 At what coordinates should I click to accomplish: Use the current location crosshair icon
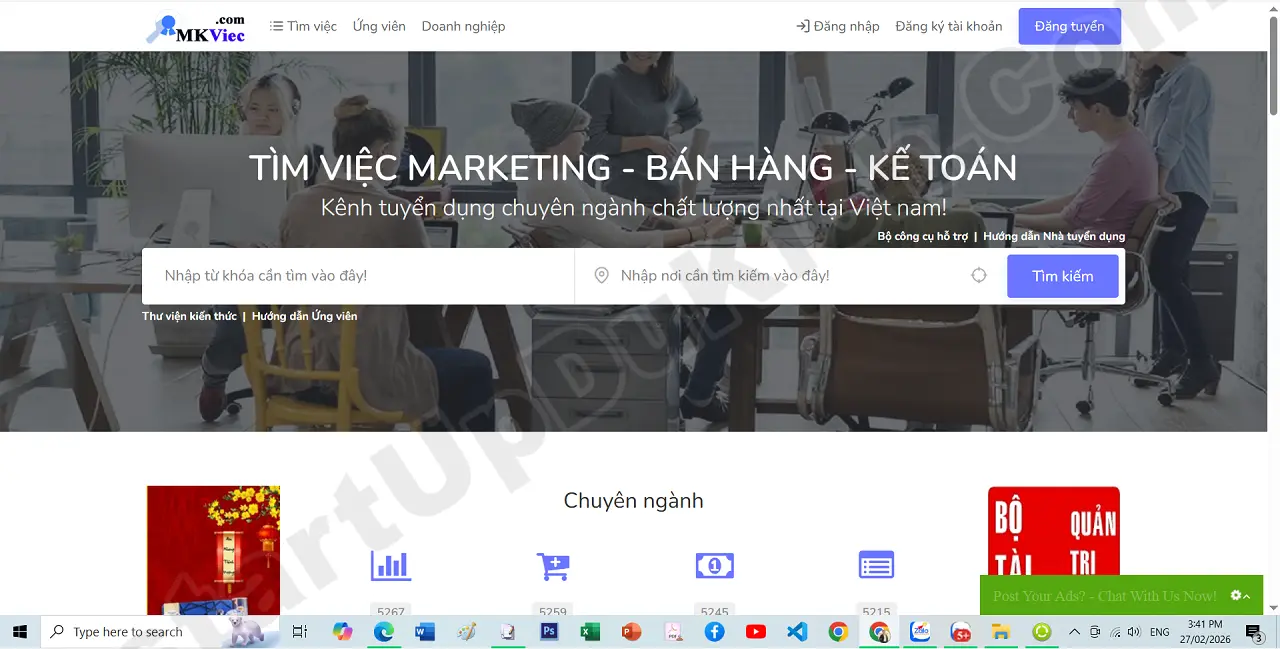point(979,276)
